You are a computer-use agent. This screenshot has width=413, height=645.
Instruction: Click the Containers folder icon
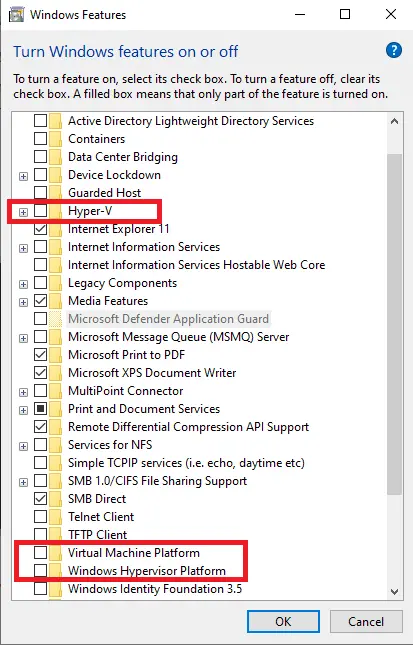[x=55, y=139]
